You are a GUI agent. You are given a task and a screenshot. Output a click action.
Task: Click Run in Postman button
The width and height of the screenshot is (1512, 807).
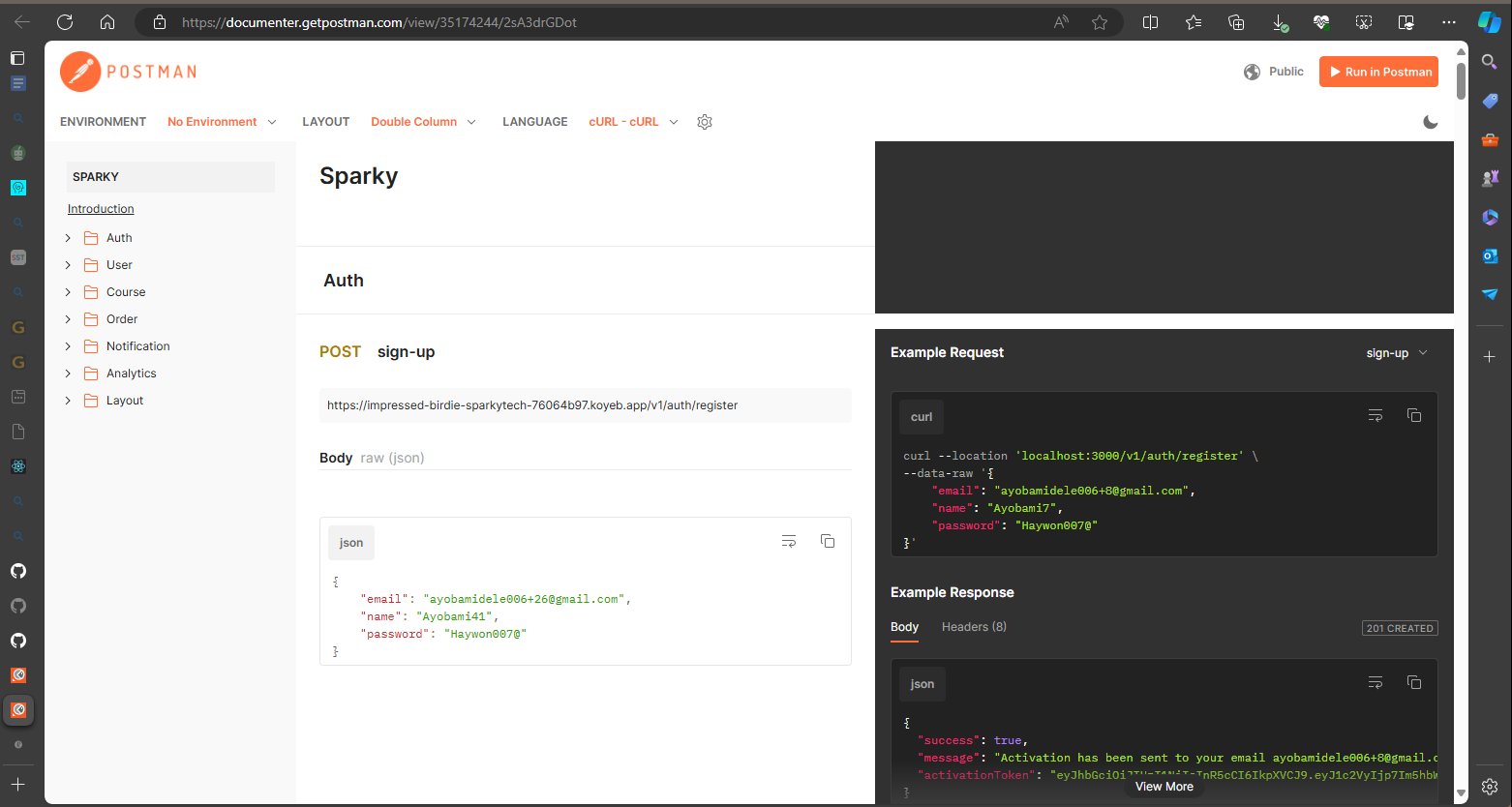point(1378,72)
